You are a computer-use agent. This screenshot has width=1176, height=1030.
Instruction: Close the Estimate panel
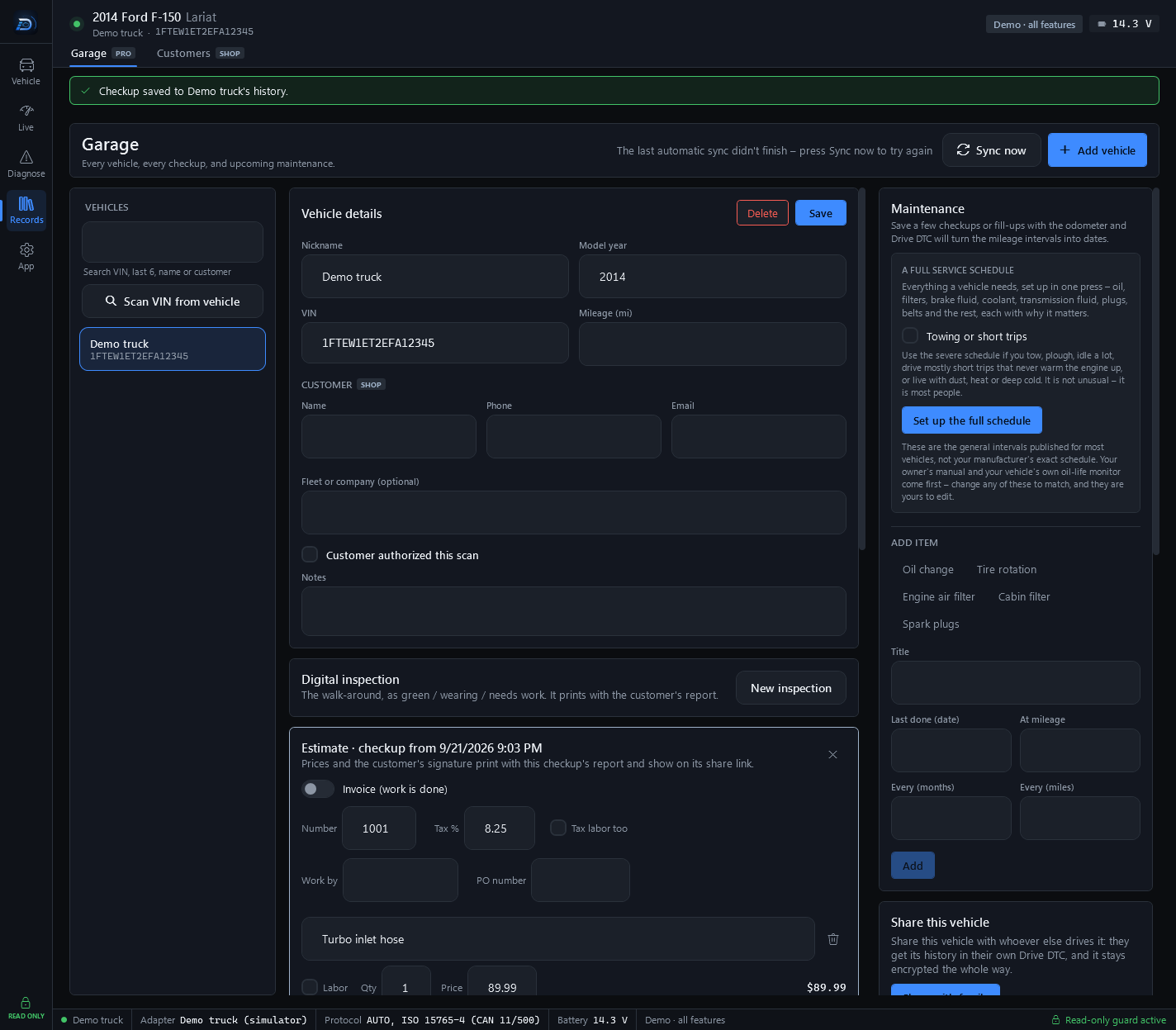tap(832, 754)
